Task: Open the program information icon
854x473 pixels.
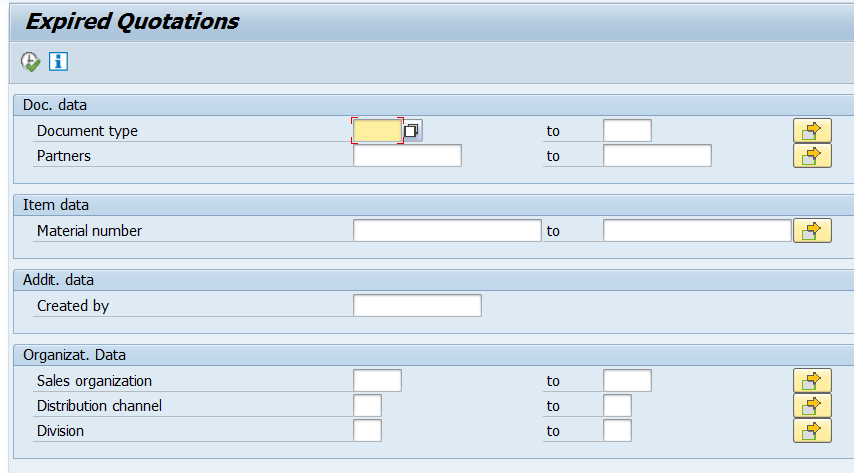Action: pyautogui.click(x=58, y=62)
